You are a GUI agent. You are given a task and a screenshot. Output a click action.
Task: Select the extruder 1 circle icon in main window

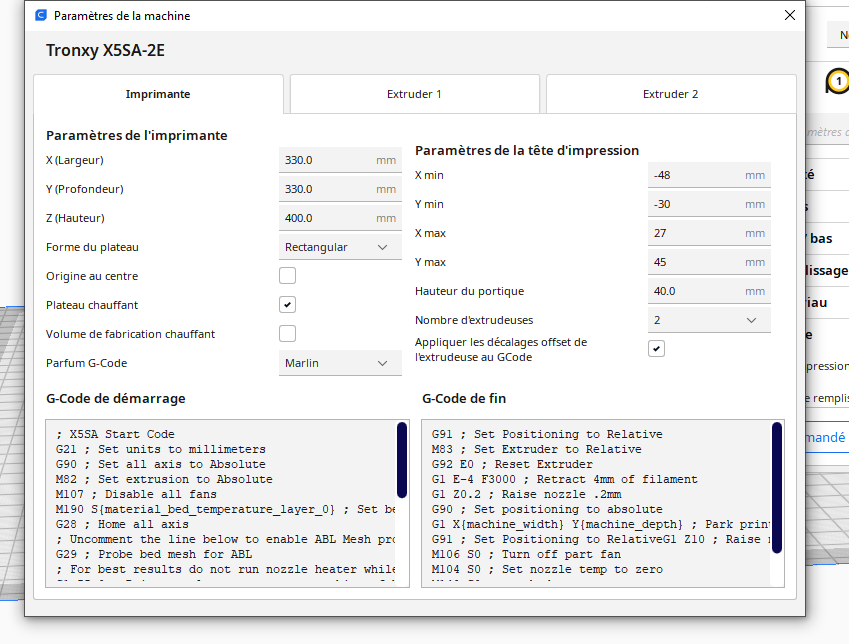(838, 81)
